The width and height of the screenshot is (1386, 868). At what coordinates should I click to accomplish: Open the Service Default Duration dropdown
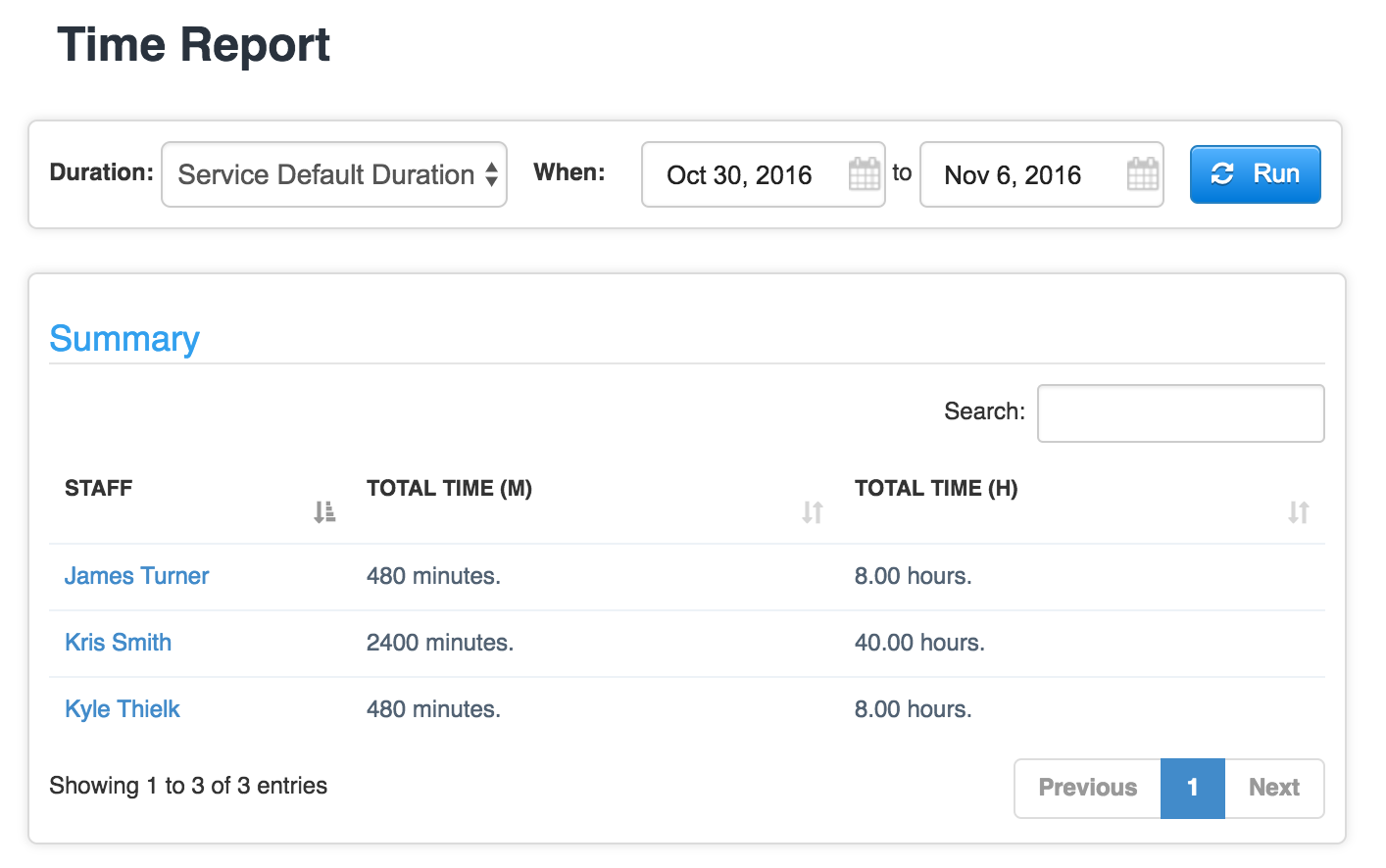334,174
